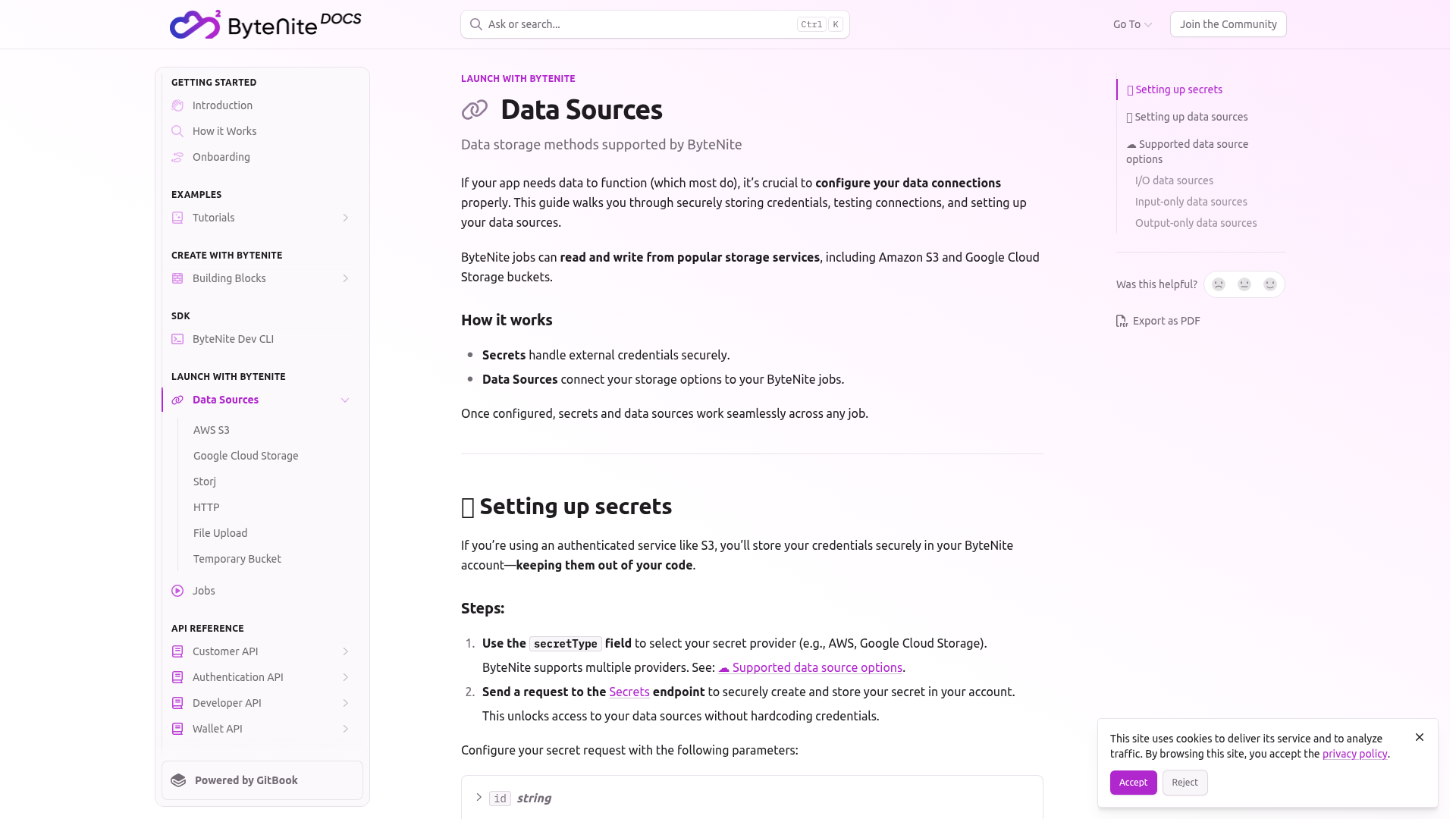The image size is (1456, 819).
Task: Click the How it Works magnifier icon
Action: (177, 131)
